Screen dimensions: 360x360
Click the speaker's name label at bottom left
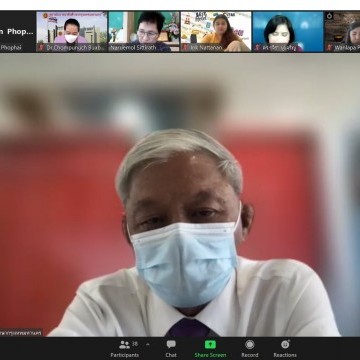pyautogui.click(x=21, y=333)
